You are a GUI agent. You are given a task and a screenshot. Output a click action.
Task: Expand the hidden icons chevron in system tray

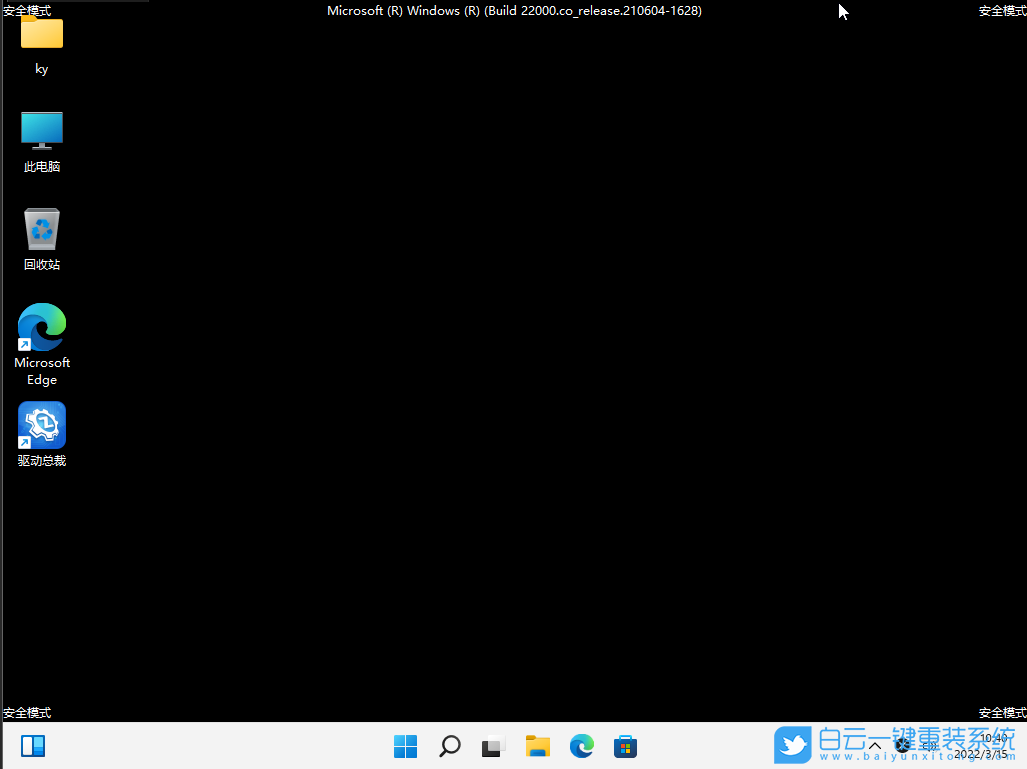click(x=874, y=747)
